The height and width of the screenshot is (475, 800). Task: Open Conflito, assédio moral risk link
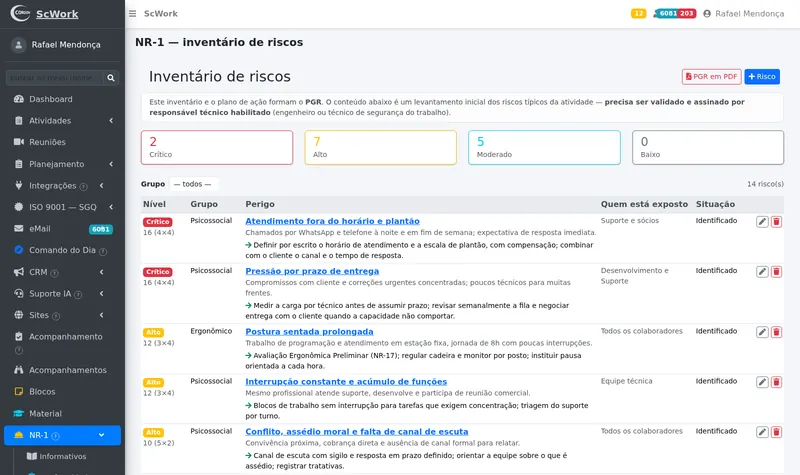coord(357,432)
